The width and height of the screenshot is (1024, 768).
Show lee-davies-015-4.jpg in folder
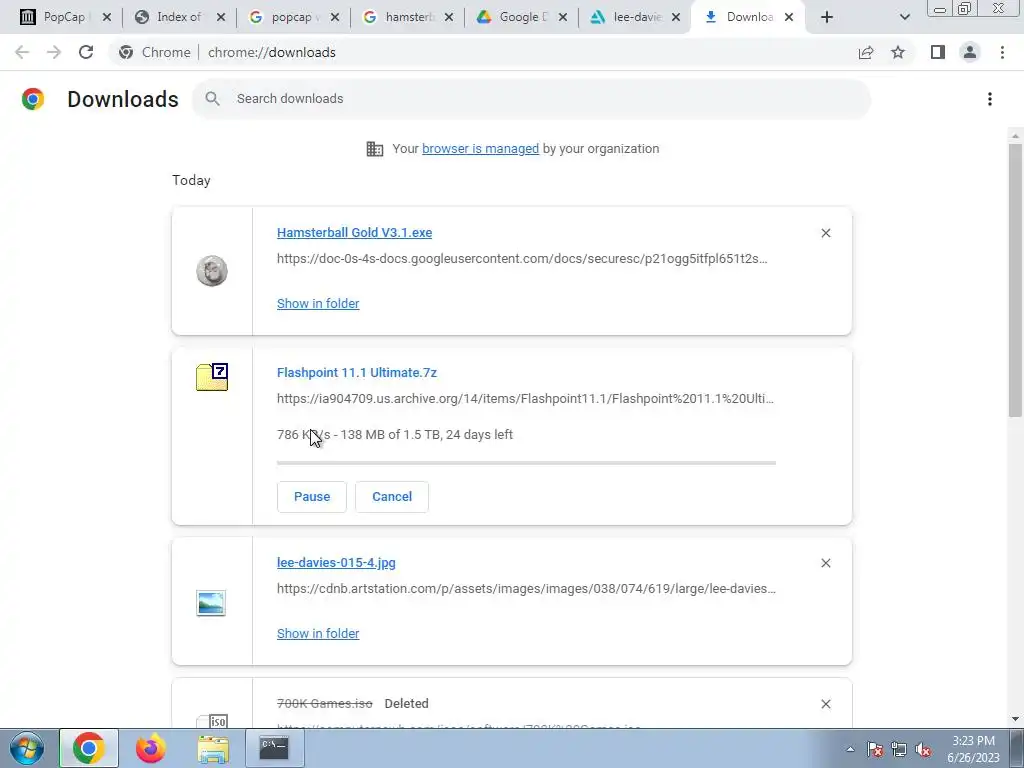pos(318,633)
